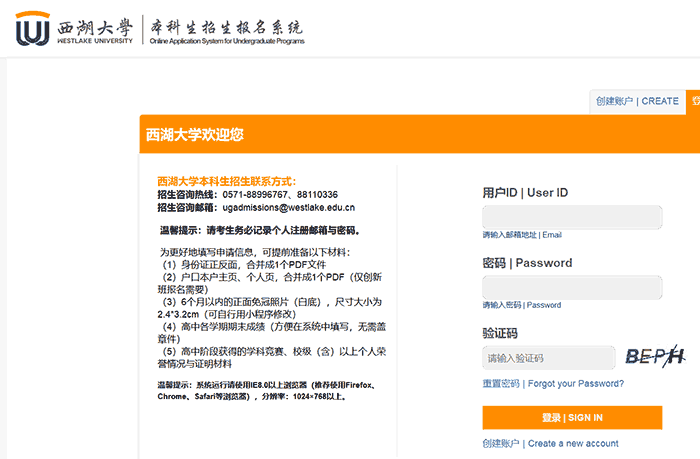Click the 西湖大学欢迎您 banner heading
Screen dimensions: 700x459
tap(195, 134)
